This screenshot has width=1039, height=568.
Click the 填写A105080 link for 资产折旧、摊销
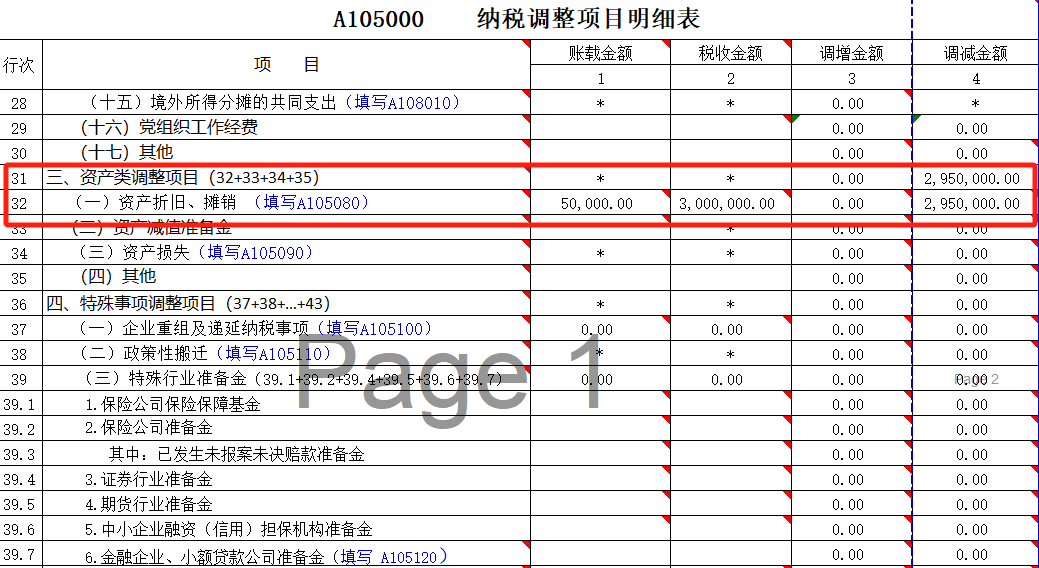click(x=311, y=203)
